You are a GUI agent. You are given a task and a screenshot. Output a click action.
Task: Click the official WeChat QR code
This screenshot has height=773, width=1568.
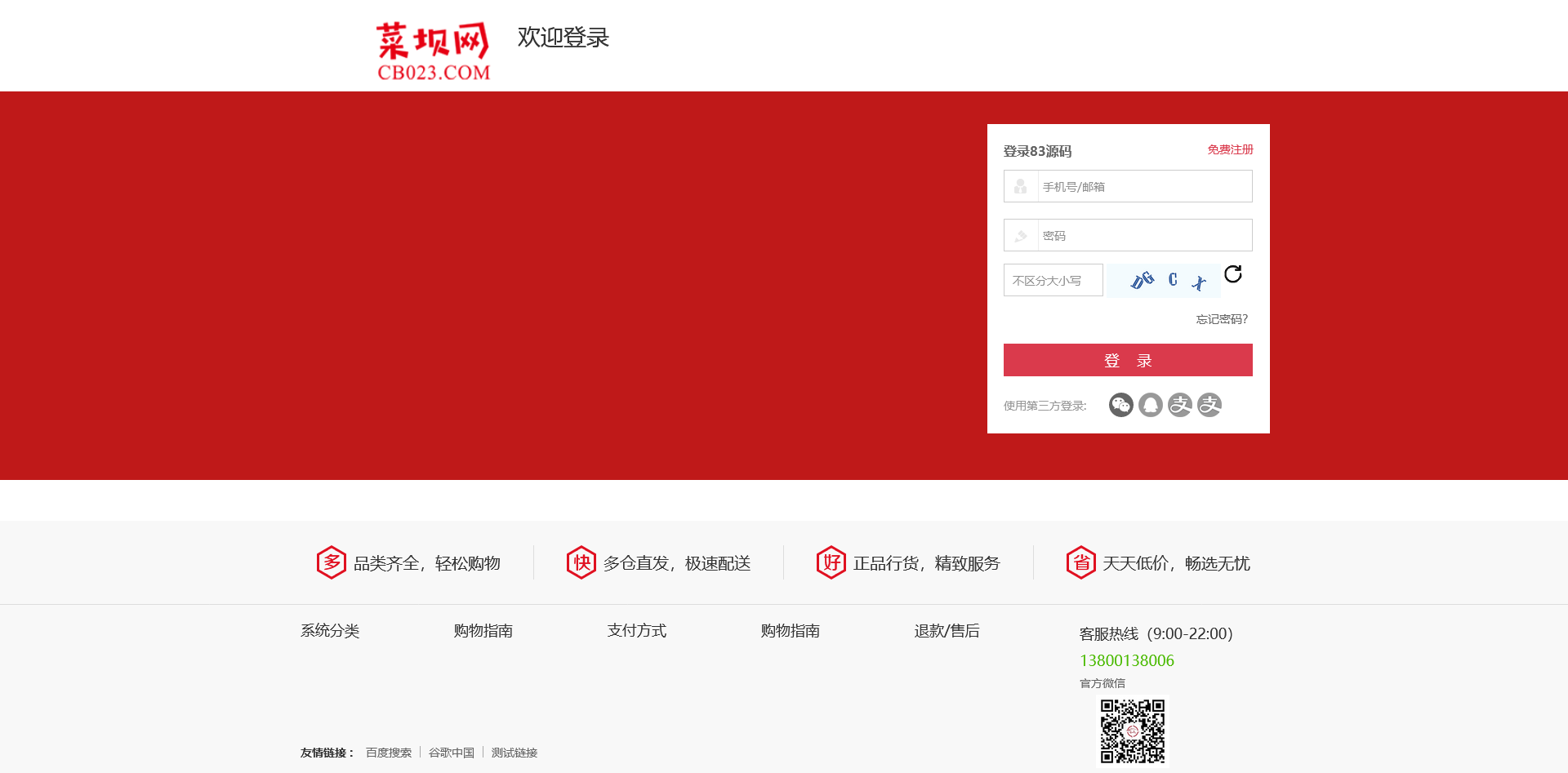[x=1133, y=731]
